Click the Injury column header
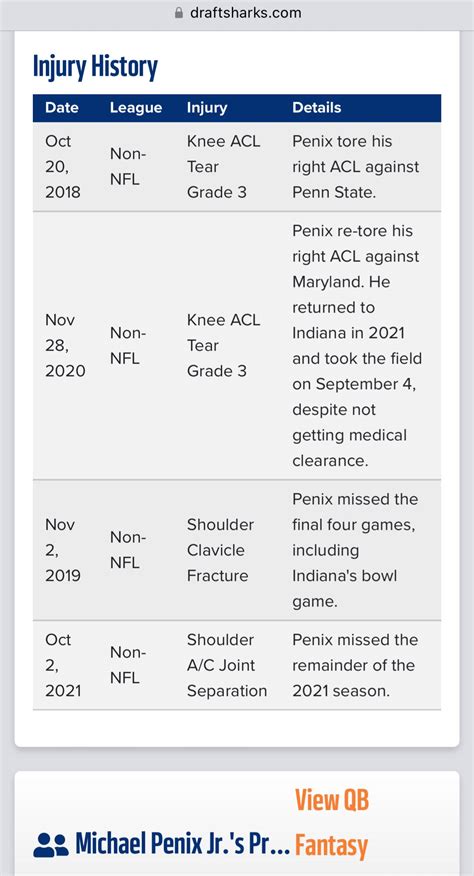The height and width of the screenshot is (876, 474). (207, 108)
